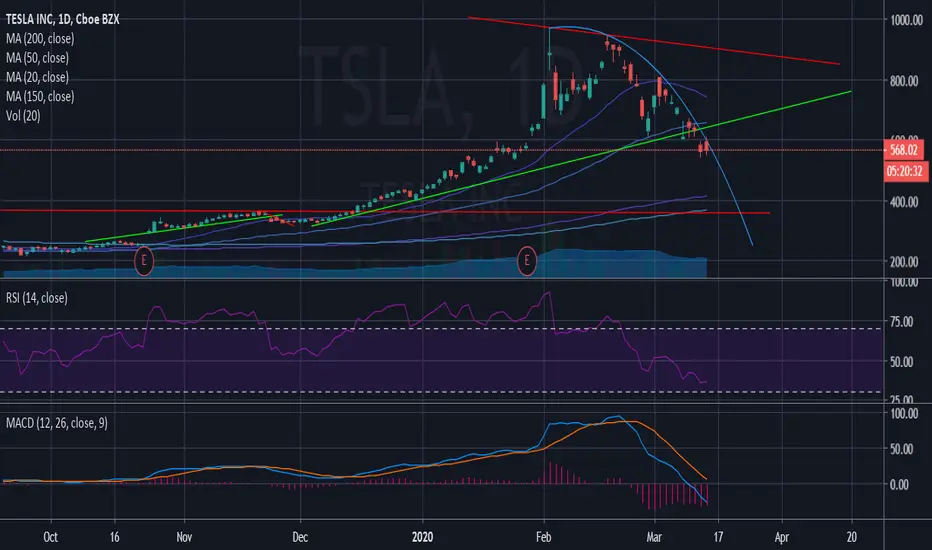This screenshot has height=550, width=932.
Task: Click the 400.00 price axis label
Action: point(904,202)
